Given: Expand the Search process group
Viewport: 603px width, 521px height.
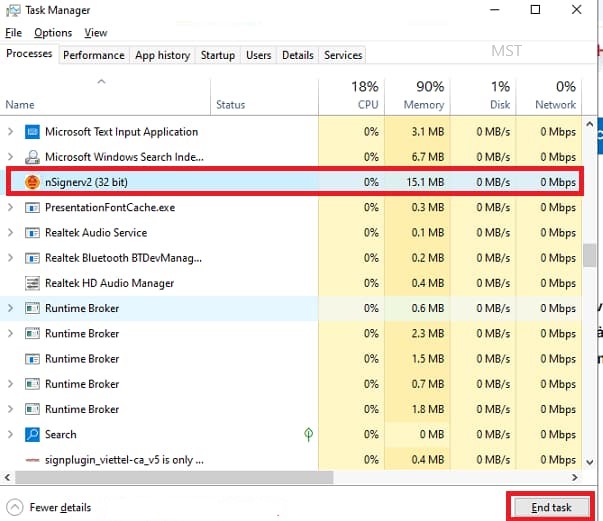Looking at the screenshot, I should pyautogui.click(x=10, y=434).
